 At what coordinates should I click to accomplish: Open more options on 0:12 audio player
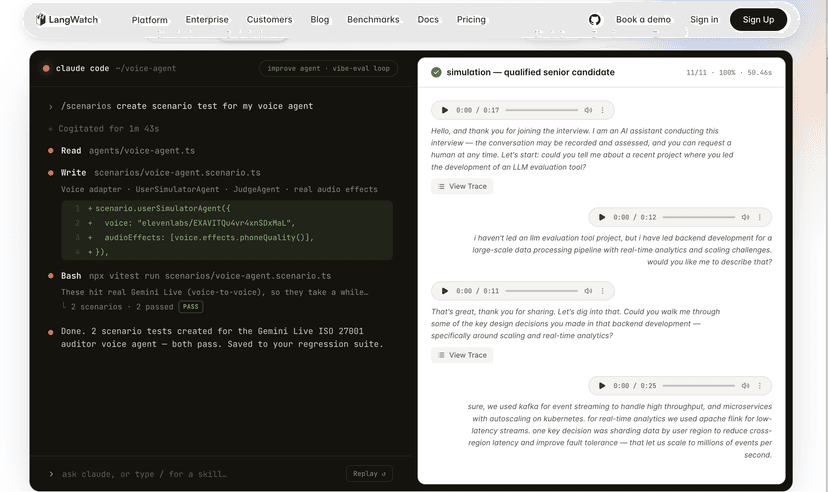click(x=760, y=217)
